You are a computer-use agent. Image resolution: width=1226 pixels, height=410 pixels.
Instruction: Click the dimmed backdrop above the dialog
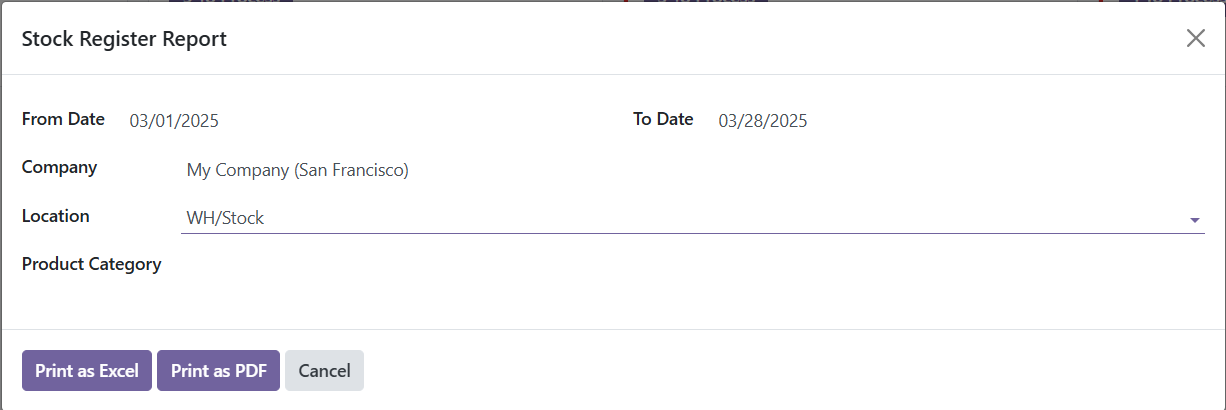click(x=450, y=0)
